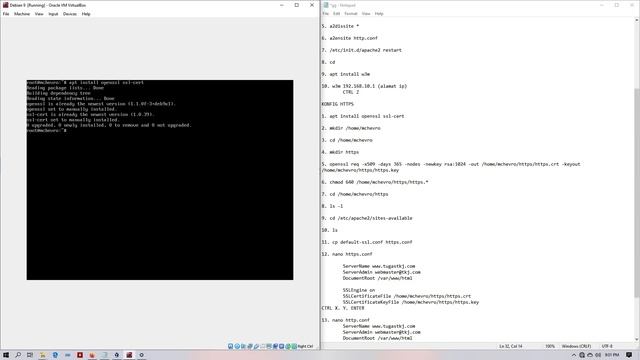Click line '9. apt install w3m'
640x360 pixels.
(x=346, y=74)
